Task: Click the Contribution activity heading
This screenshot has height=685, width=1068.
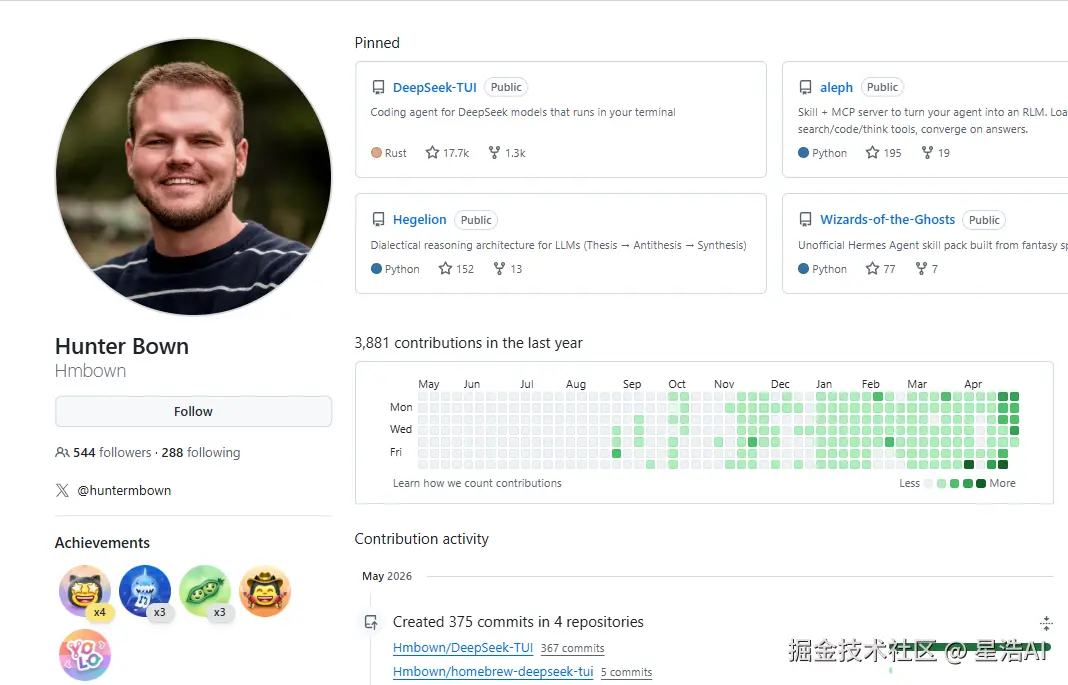Action: (x=422, y=539)
